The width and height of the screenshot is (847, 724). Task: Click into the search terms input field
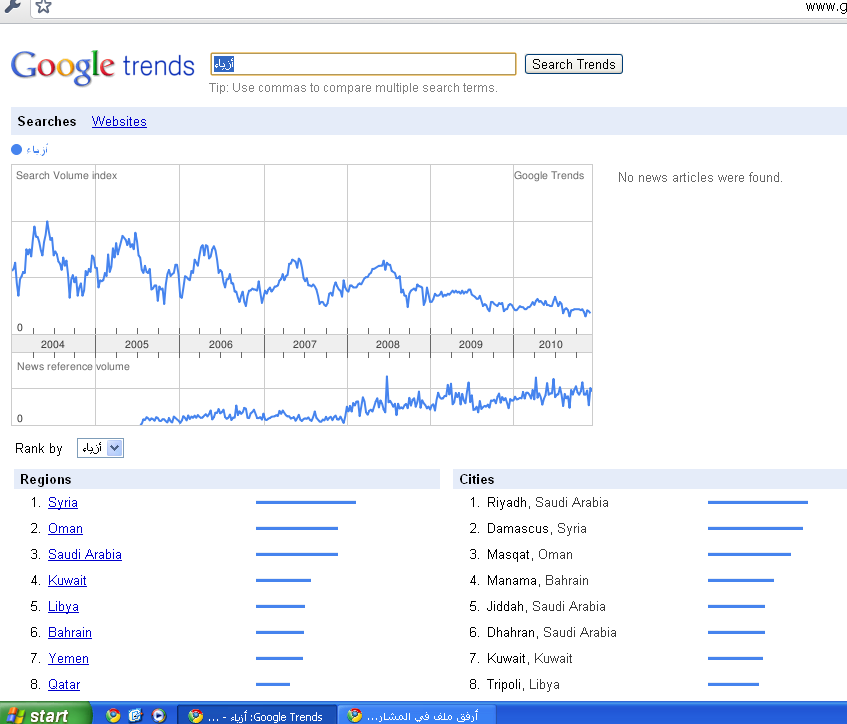[x=363, y=64]
